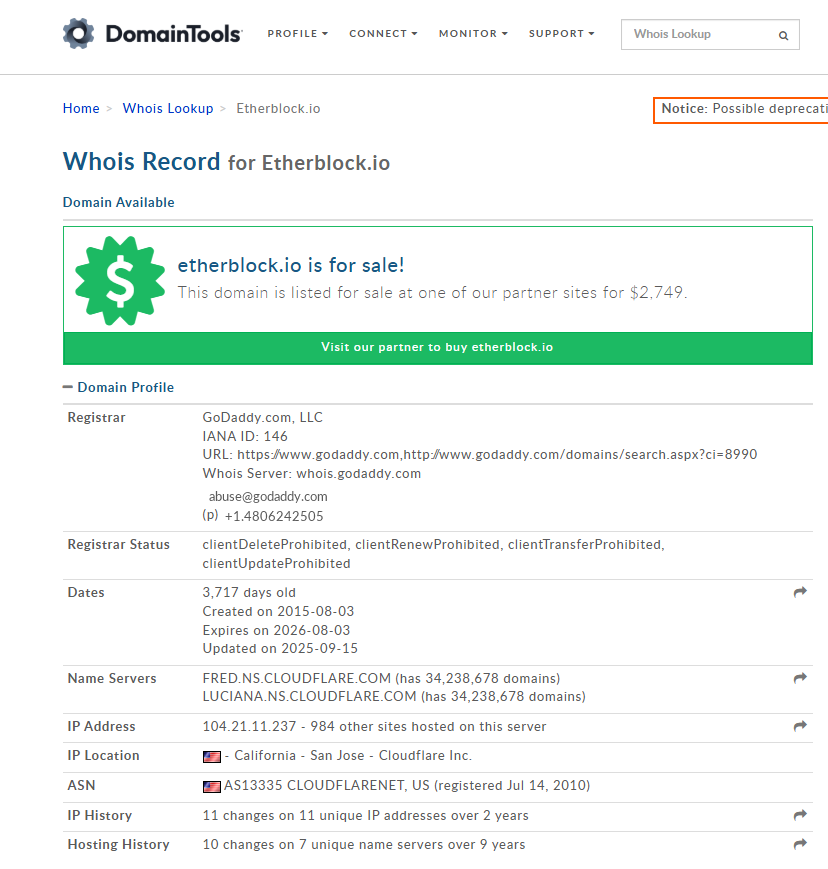The width and height of the screenshot is (828, 869).
Task: Click the registrar URL line
Action: tap(480, 454)
